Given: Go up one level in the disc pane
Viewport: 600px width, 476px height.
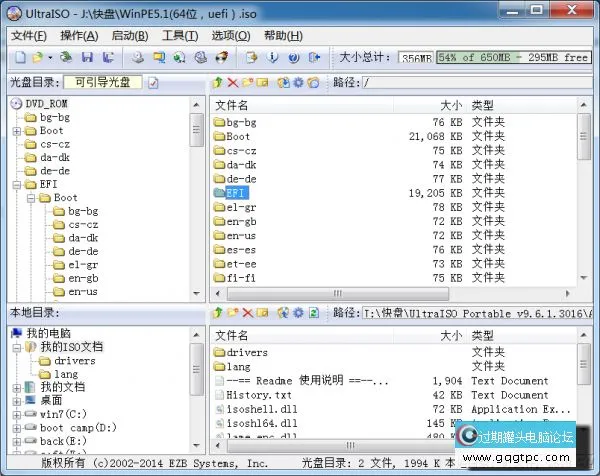Looking at the screenshot, I should tap(217, 82).
